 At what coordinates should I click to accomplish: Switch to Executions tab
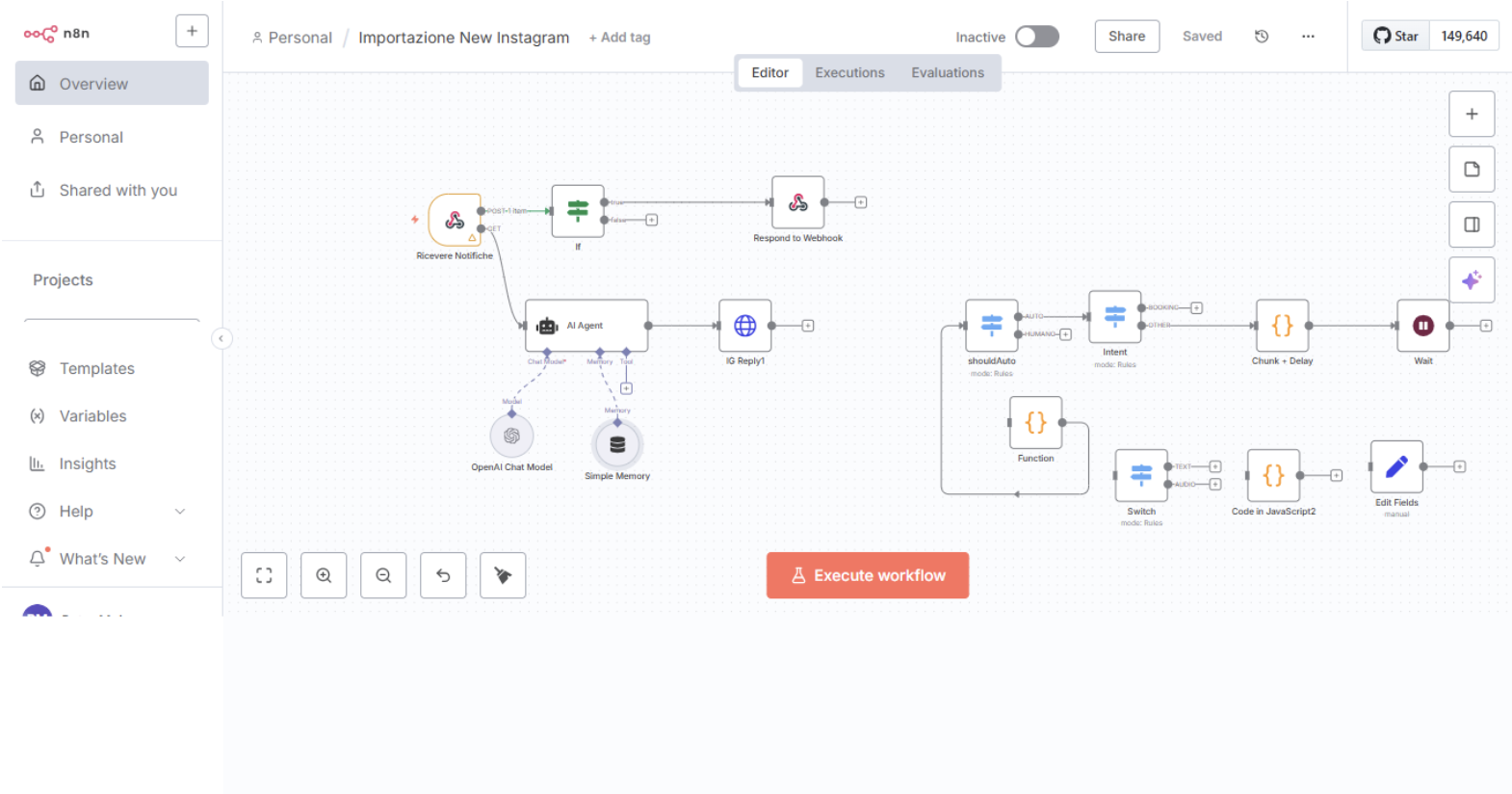(x=849, y=72)
